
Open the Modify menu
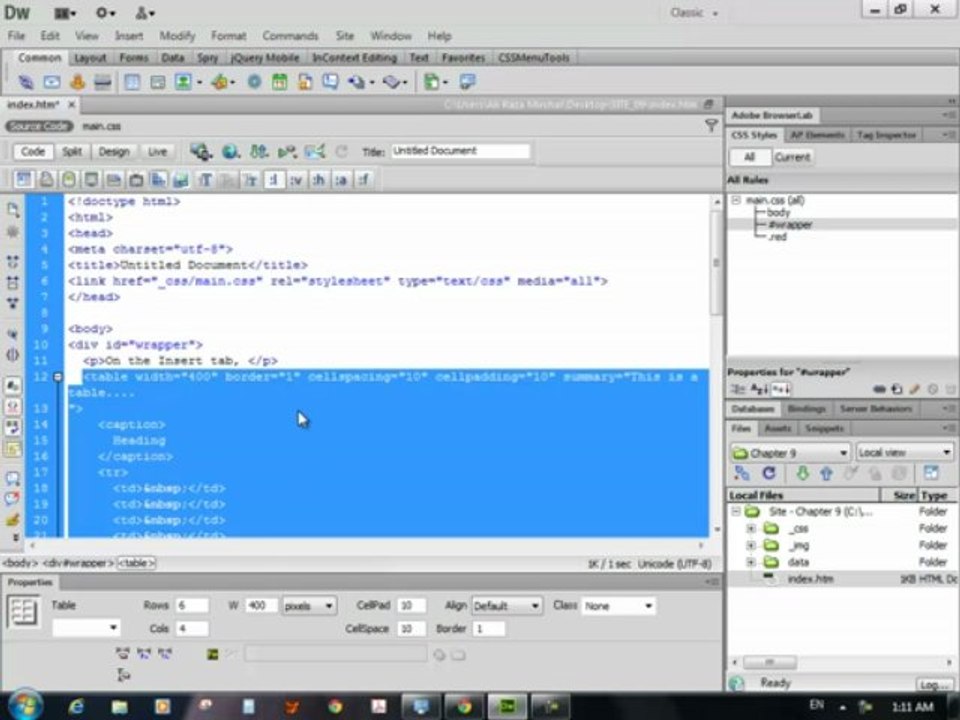[x=177, y=36]
